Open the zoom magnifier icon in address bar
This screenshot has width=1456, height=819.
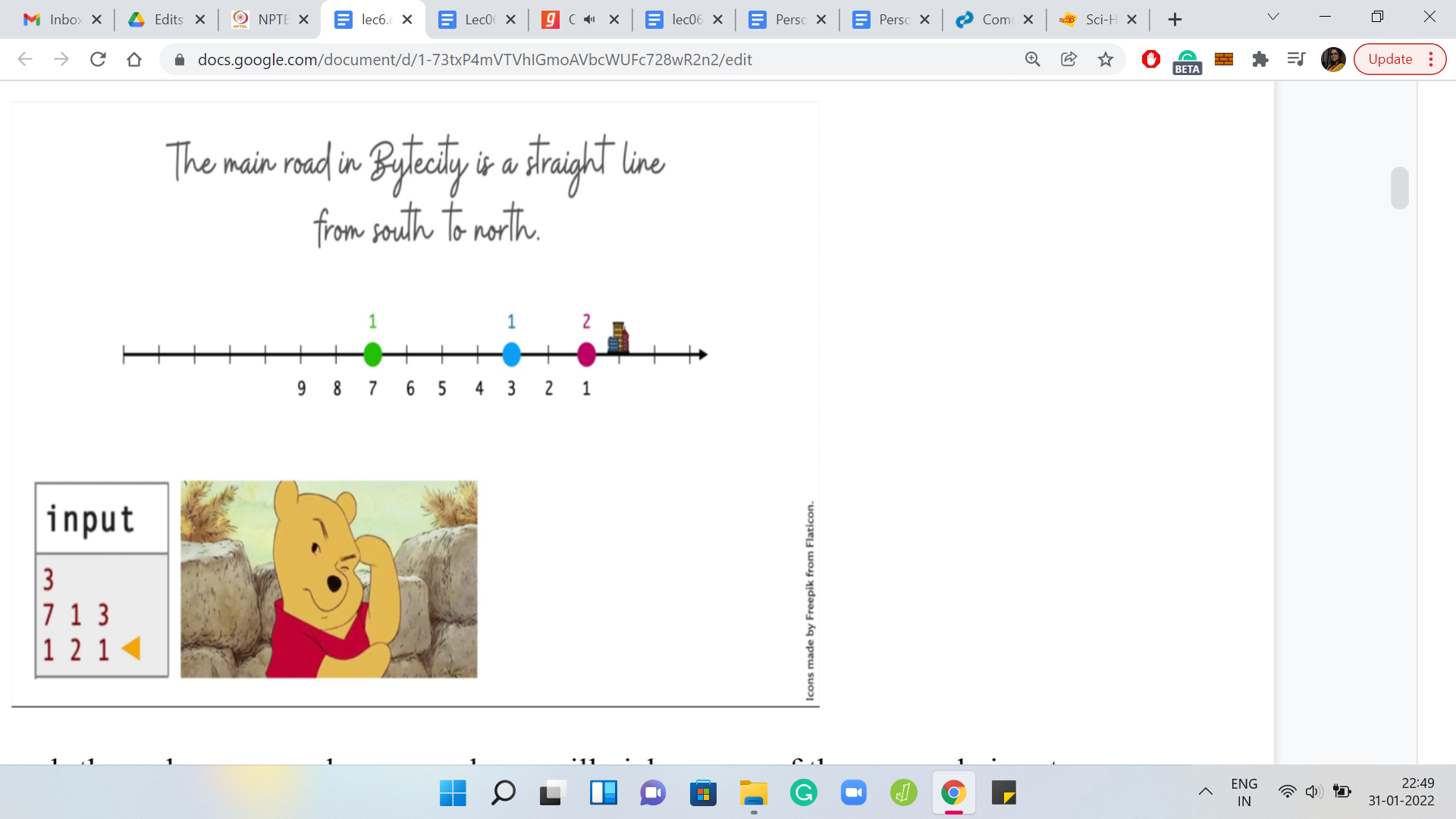(1032, 59)
